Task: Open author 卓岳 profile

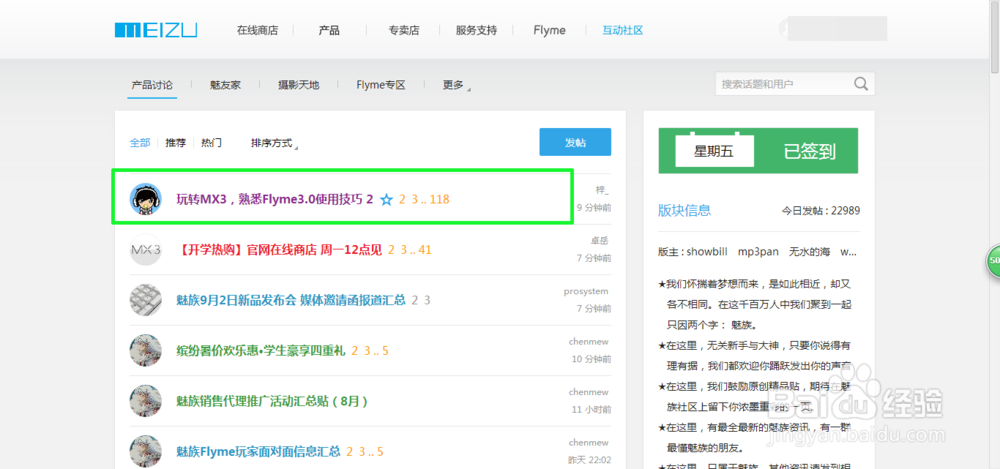Action: (x=600, y=241)
